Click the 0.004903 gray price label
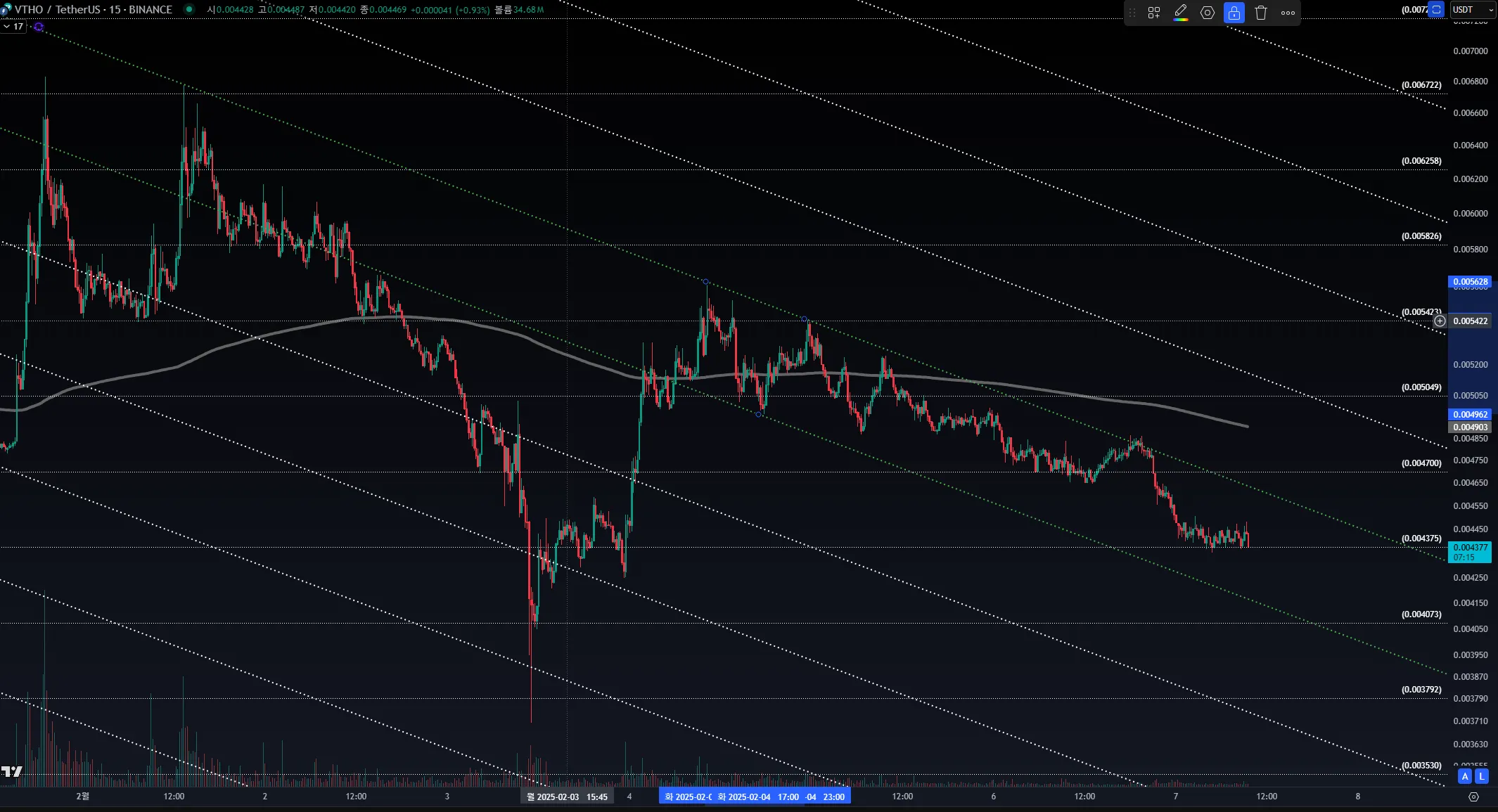Viewport: 1498px width, 812px height. 1470,427
